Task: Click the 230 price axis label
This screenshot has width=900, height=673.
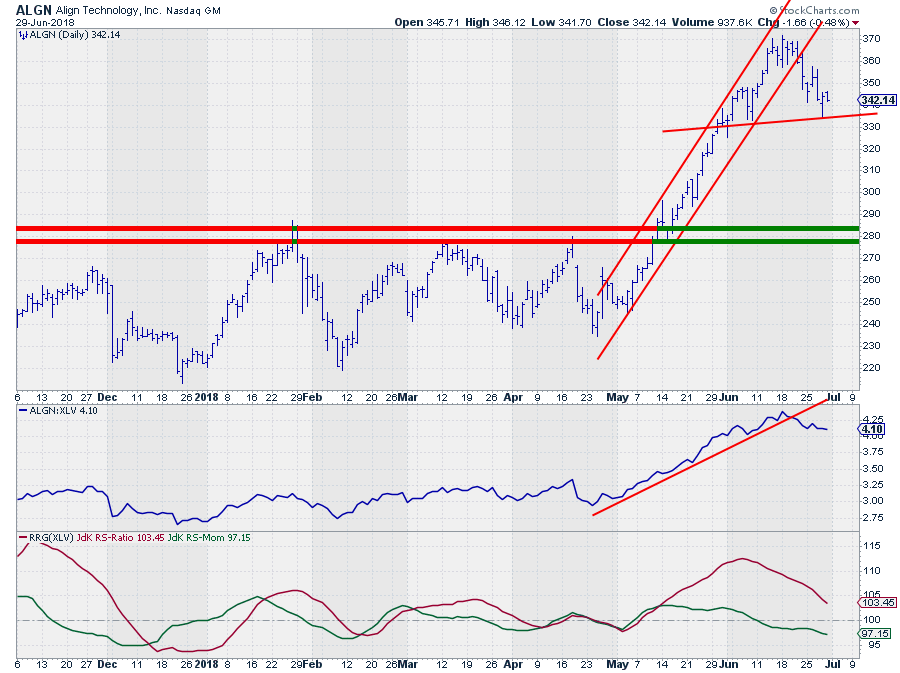Action: [x=871, y=346]
